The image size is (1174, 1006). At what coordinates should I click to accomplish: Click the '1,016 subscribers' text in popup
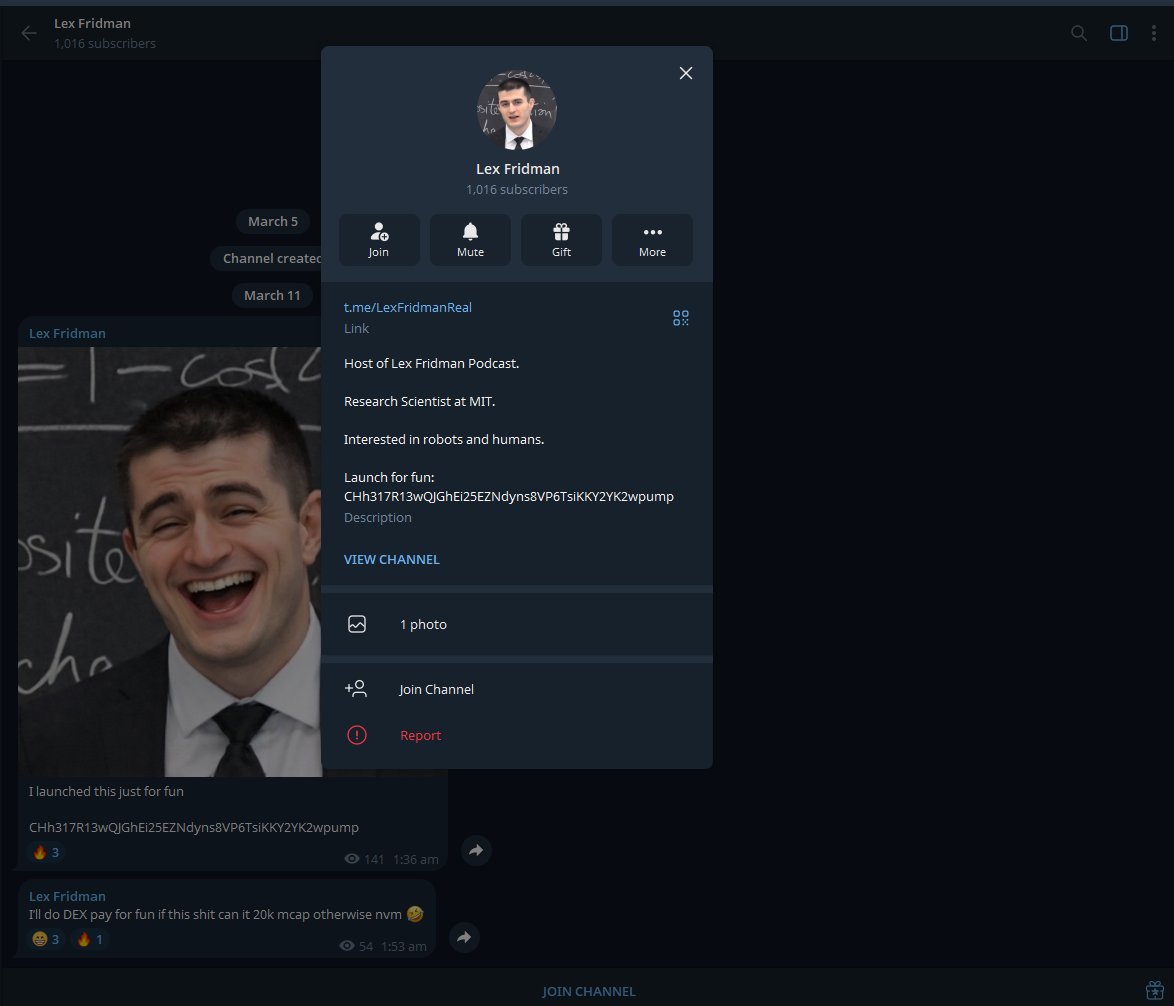pos(517,189)
